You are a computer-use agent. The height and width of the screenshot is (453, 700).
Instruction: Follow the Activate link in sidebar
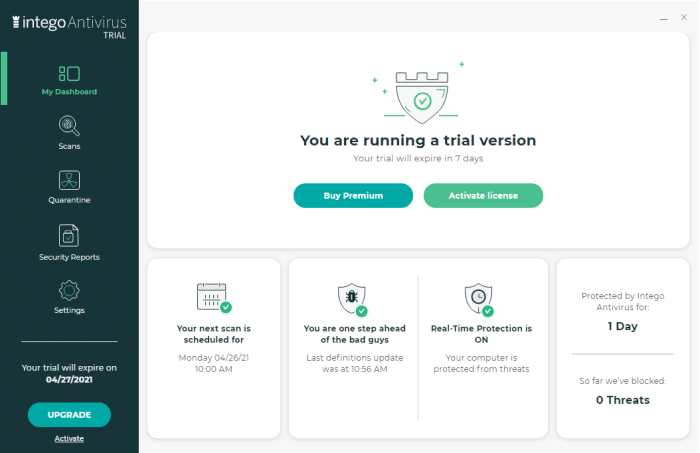pyautogui.click(x=69, y=439)
